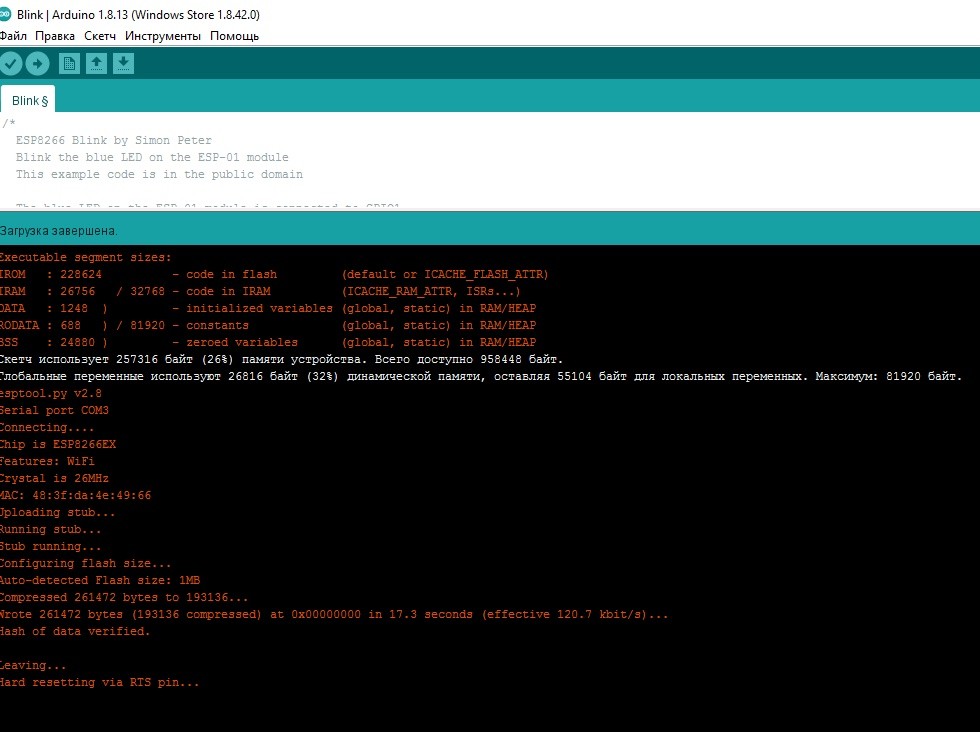Viewport: 980px width, 732px height.
Task: Click the 'ESP8266 Blink by Simon Peter' comment line
Action: pos(113,140)
